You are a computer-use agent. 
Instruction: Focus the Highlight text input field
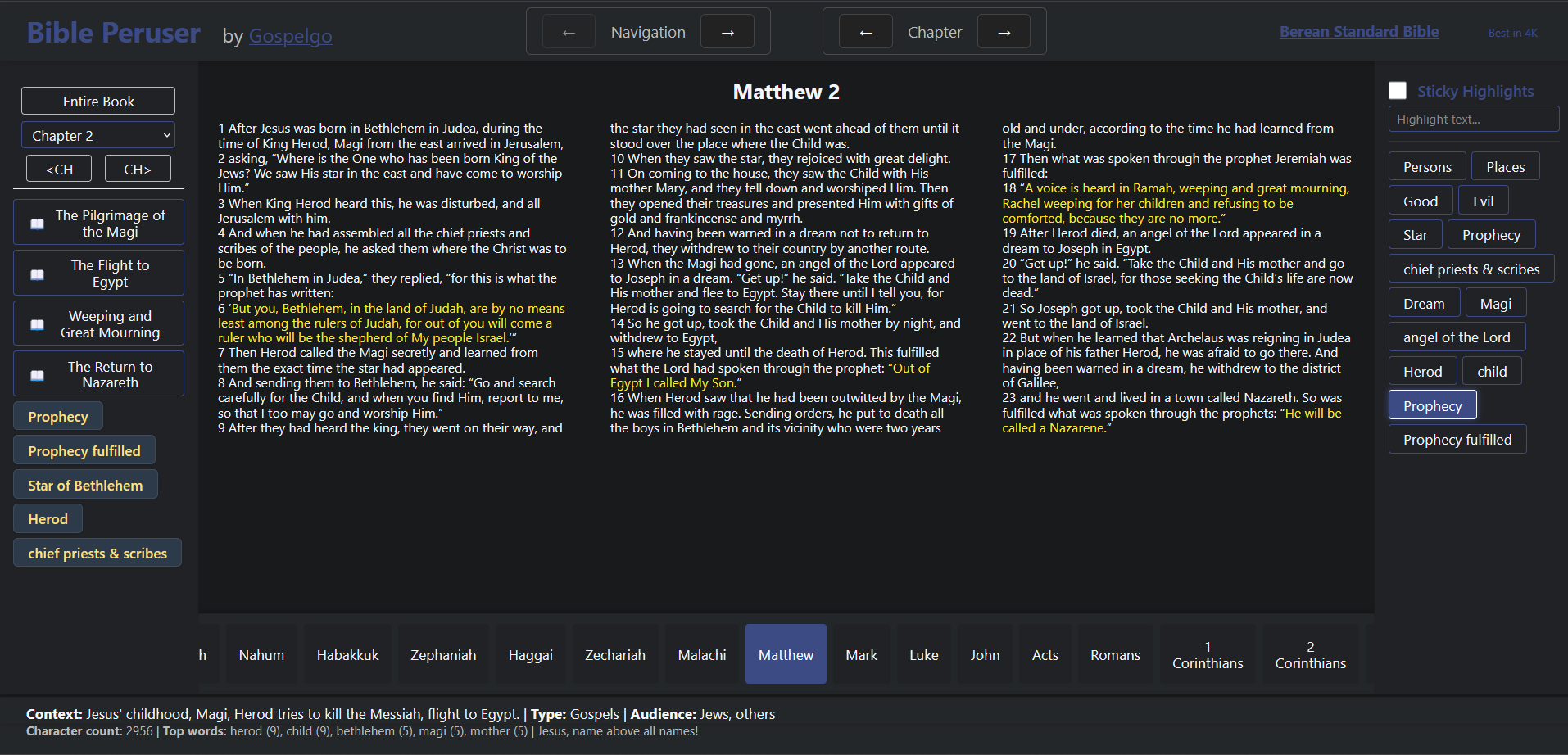click(x=1473, y=120)
